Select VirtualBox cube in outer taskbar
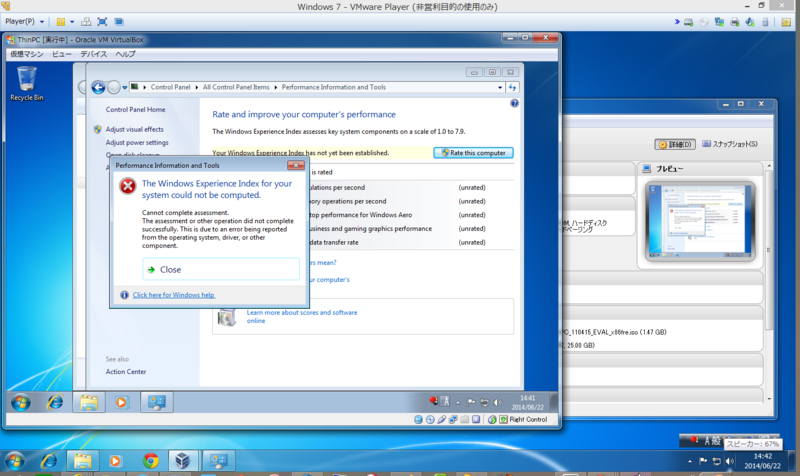The width and height of the screenshot is (800, 476). [x=182, y=461]
